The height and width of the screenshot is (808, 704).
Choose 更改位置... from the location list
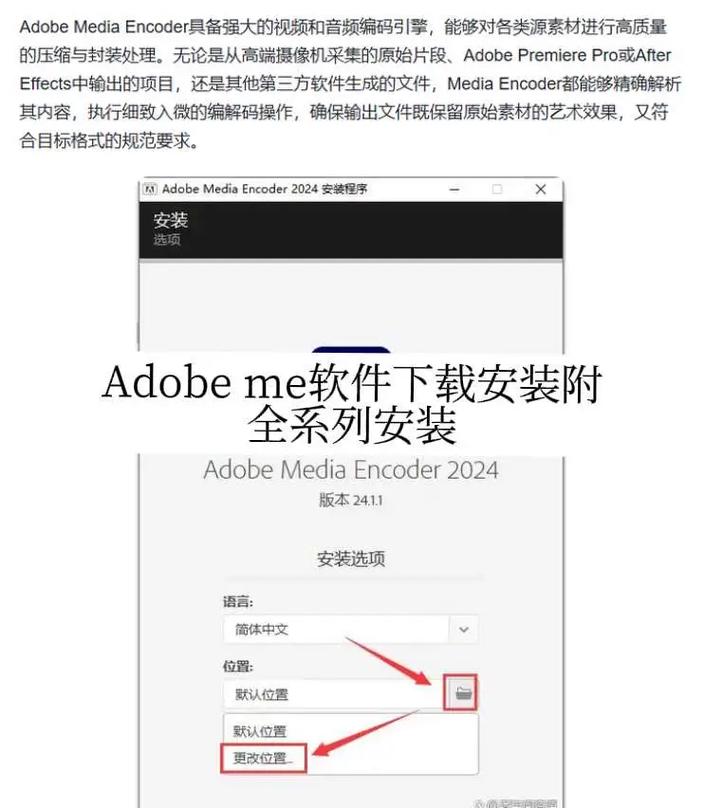(263, 758)
